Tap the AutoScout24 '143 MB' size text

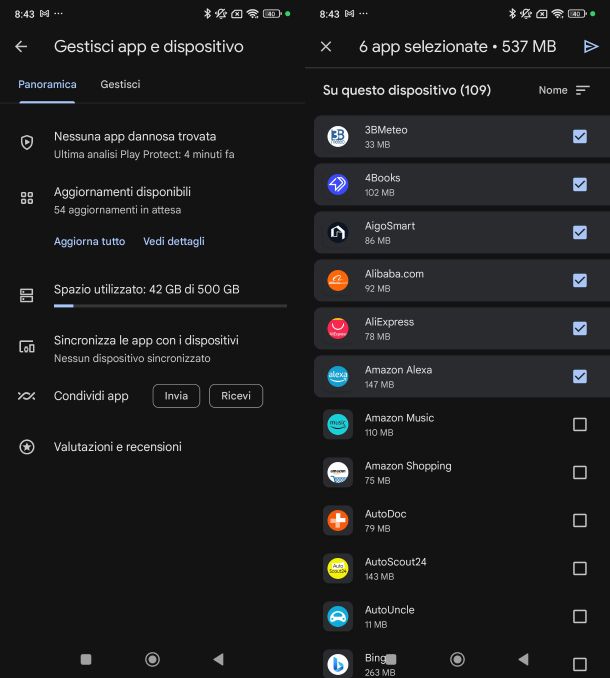pyautogui.click(x=379, y=576)
